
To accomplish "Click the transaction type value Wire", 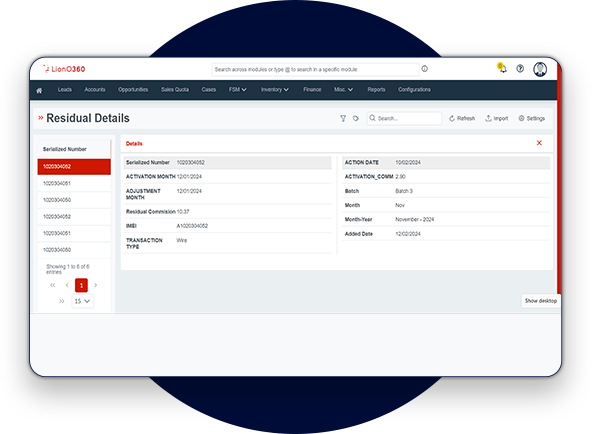I will [182, 240].
